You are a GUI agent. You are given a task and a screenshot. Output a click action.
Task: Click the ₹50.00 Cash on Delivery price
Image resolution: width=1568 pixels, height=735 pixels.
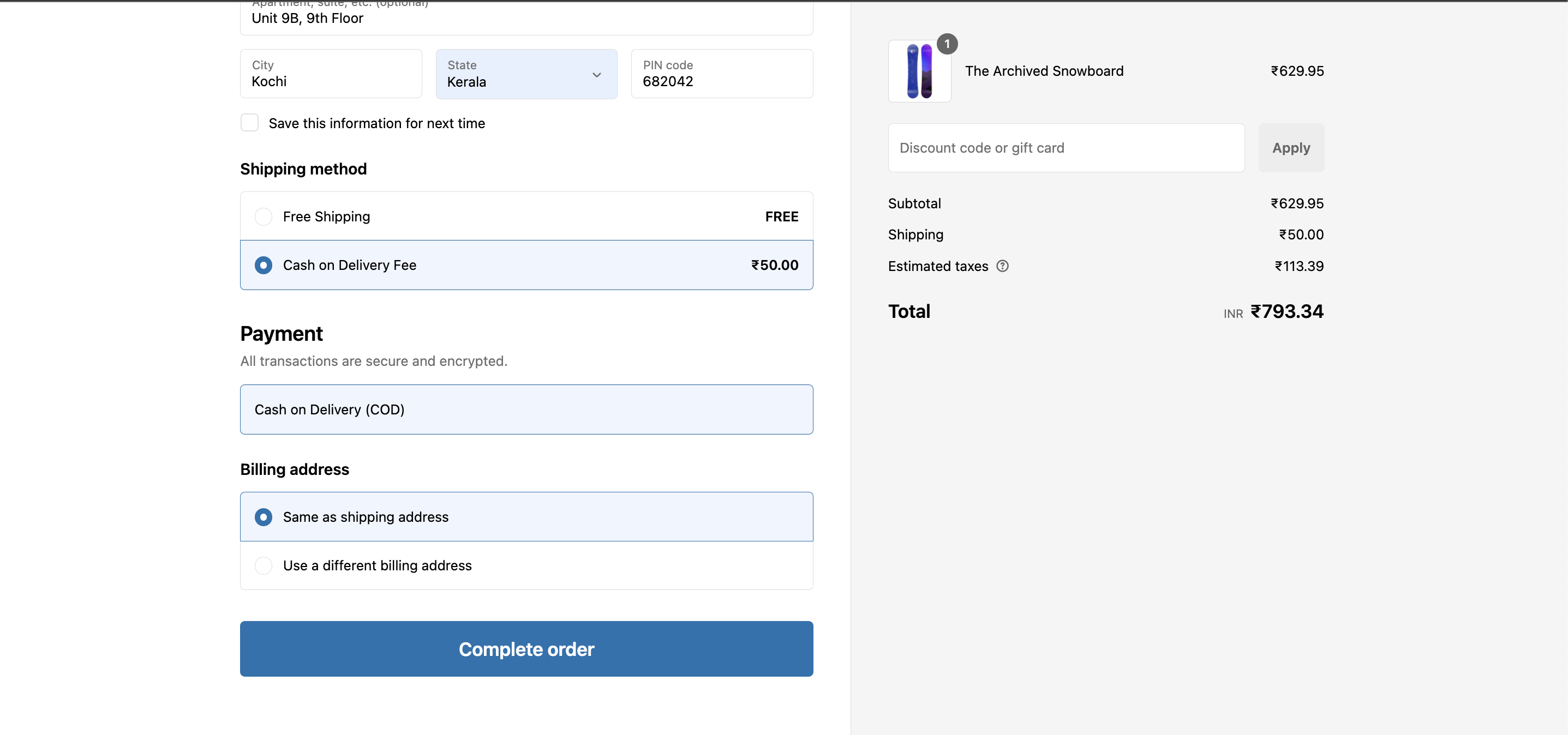[774, 266]
